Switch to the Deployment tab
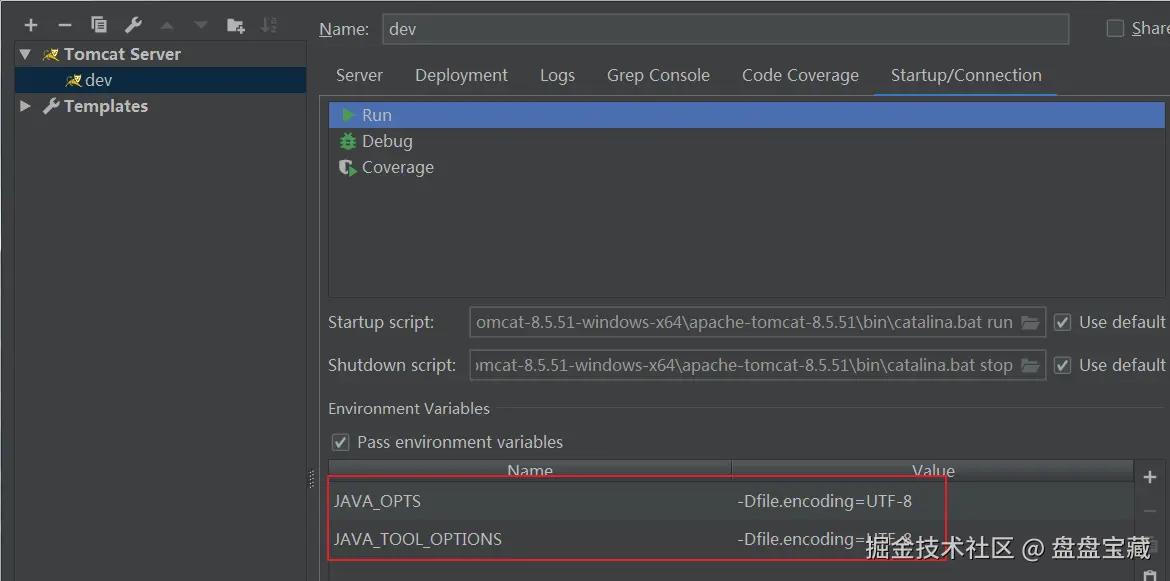This screenshot has width=1170, height=581. click(461, 75)
